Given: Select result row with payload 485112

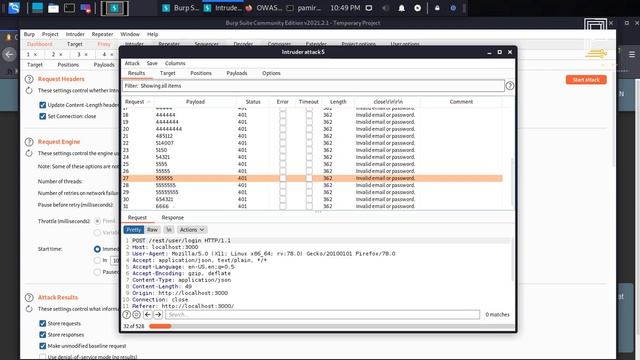Looking at the screenshot, I should tap(312, 136).
